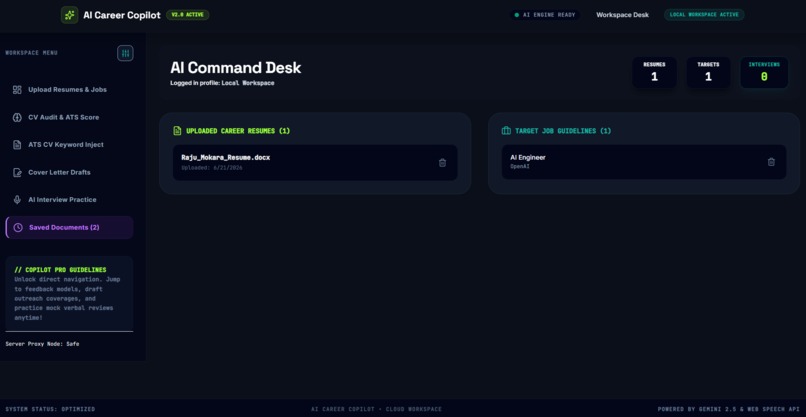The width and height of the screenshot is (806, 417).
Task: Click the UPLOADED CAREER RESUMES (1) heading
Action: (238, 131)
